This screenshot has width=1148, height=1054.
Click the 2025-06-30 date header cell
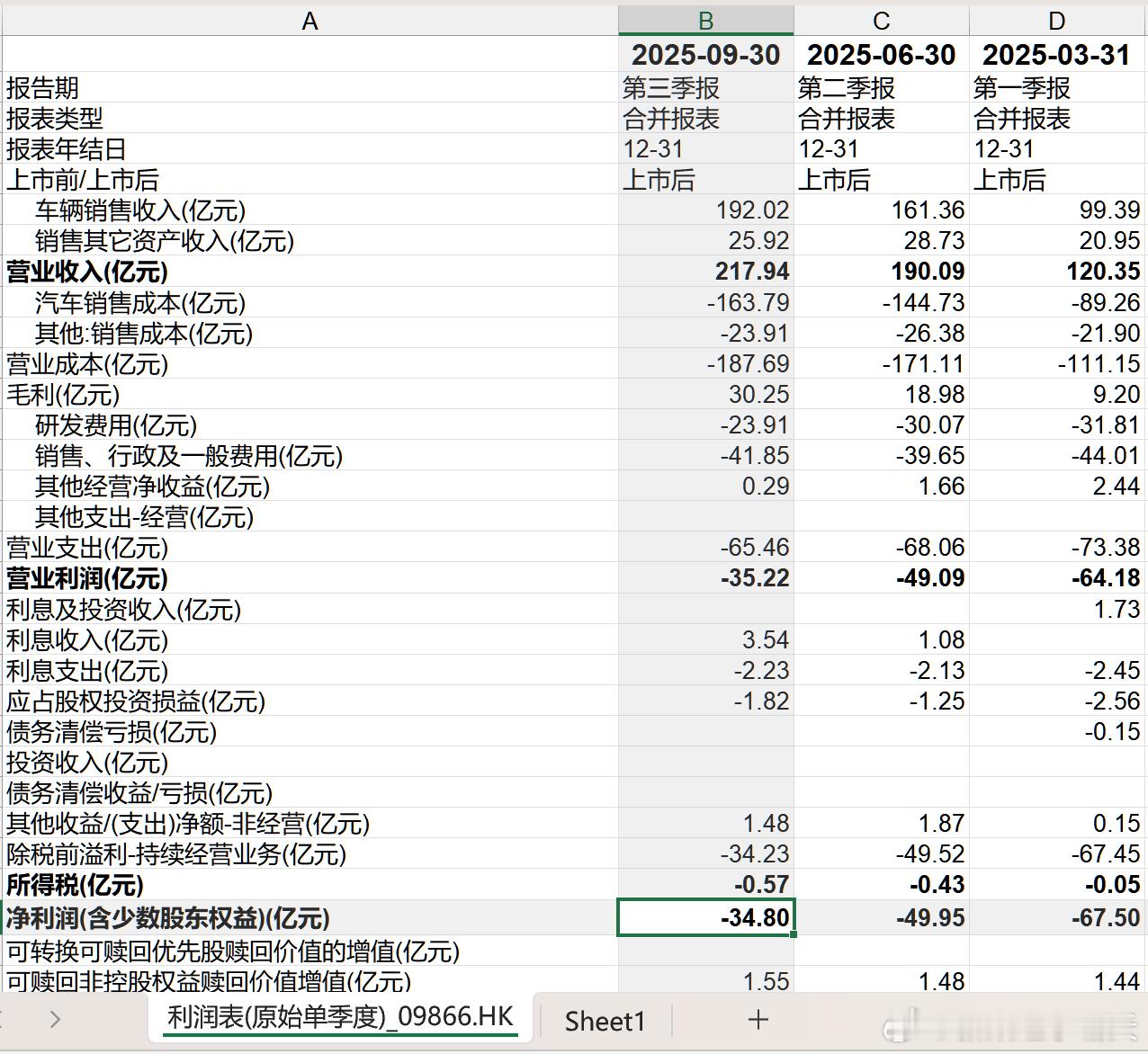[x=881, y=55]
